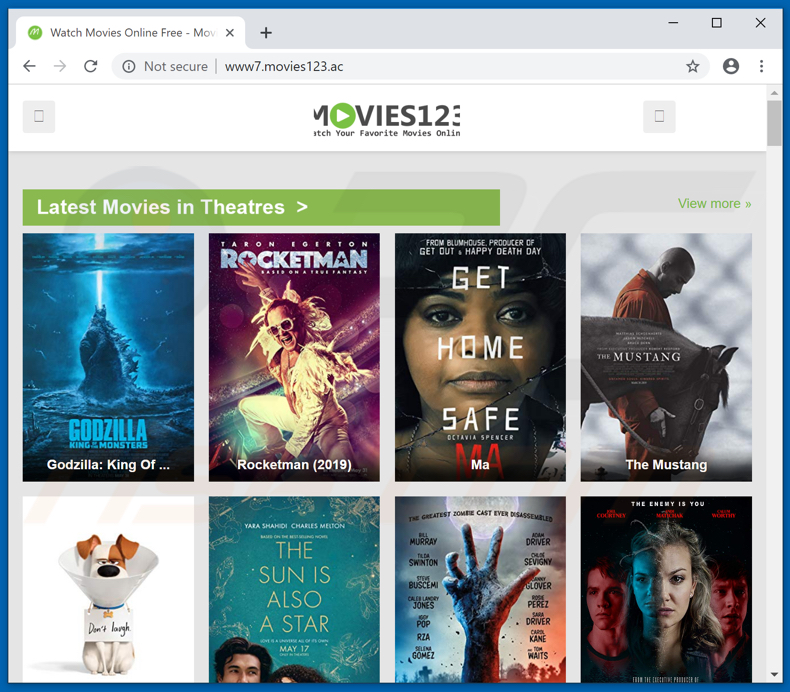
Task: Select the Watch Movies Online Free tab
Action: coord(130,33)
